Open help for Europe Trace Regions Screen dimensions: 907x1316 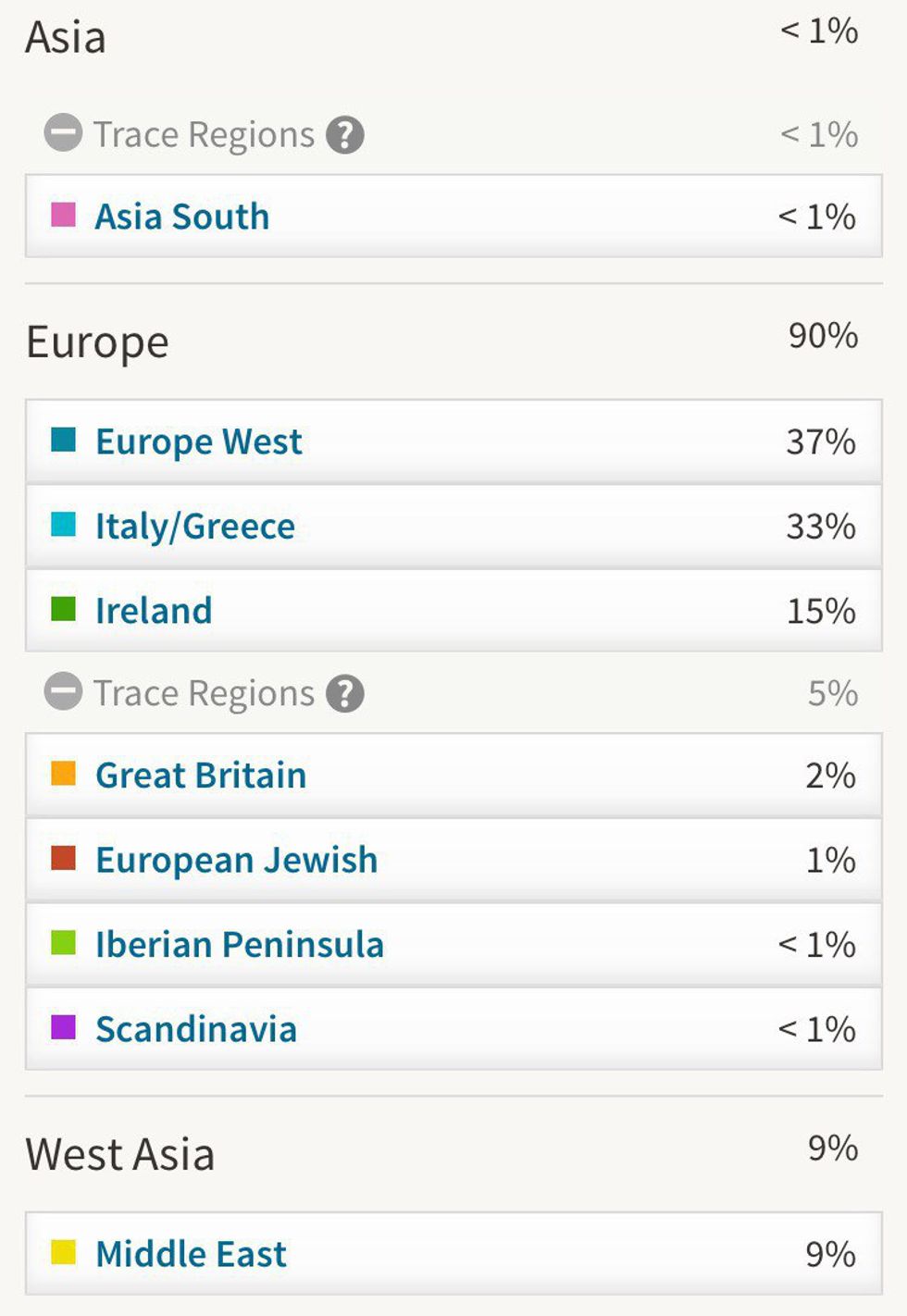pyautogui.click(x=344, y=693)
